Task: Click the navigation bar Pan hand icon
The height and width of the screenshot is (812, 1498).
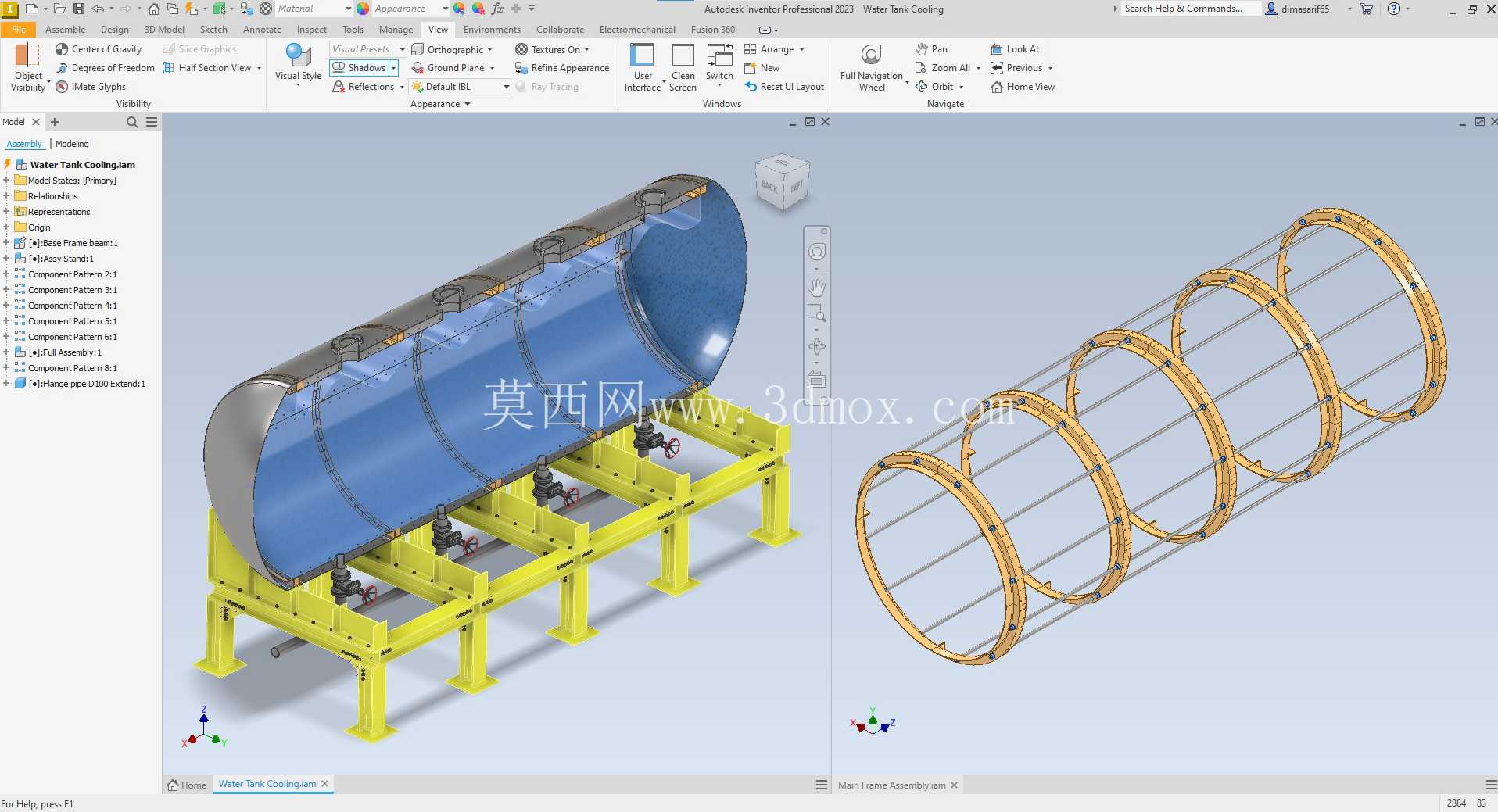Action: coord(817,288)
